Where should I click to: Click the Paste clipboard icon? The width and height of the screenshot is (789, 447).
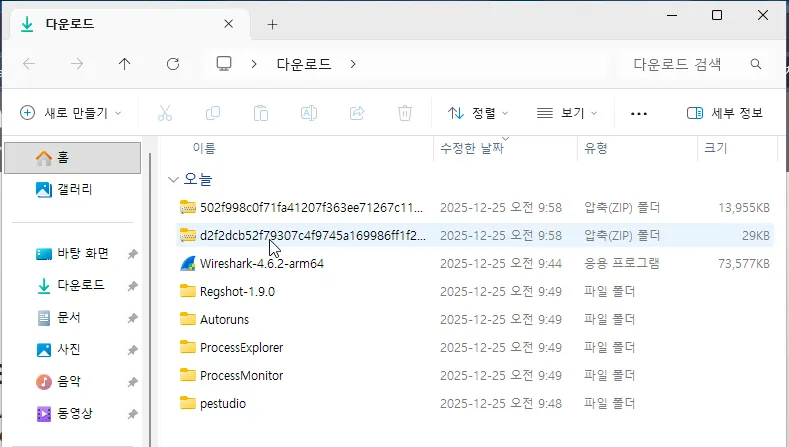tap(261, 113)
